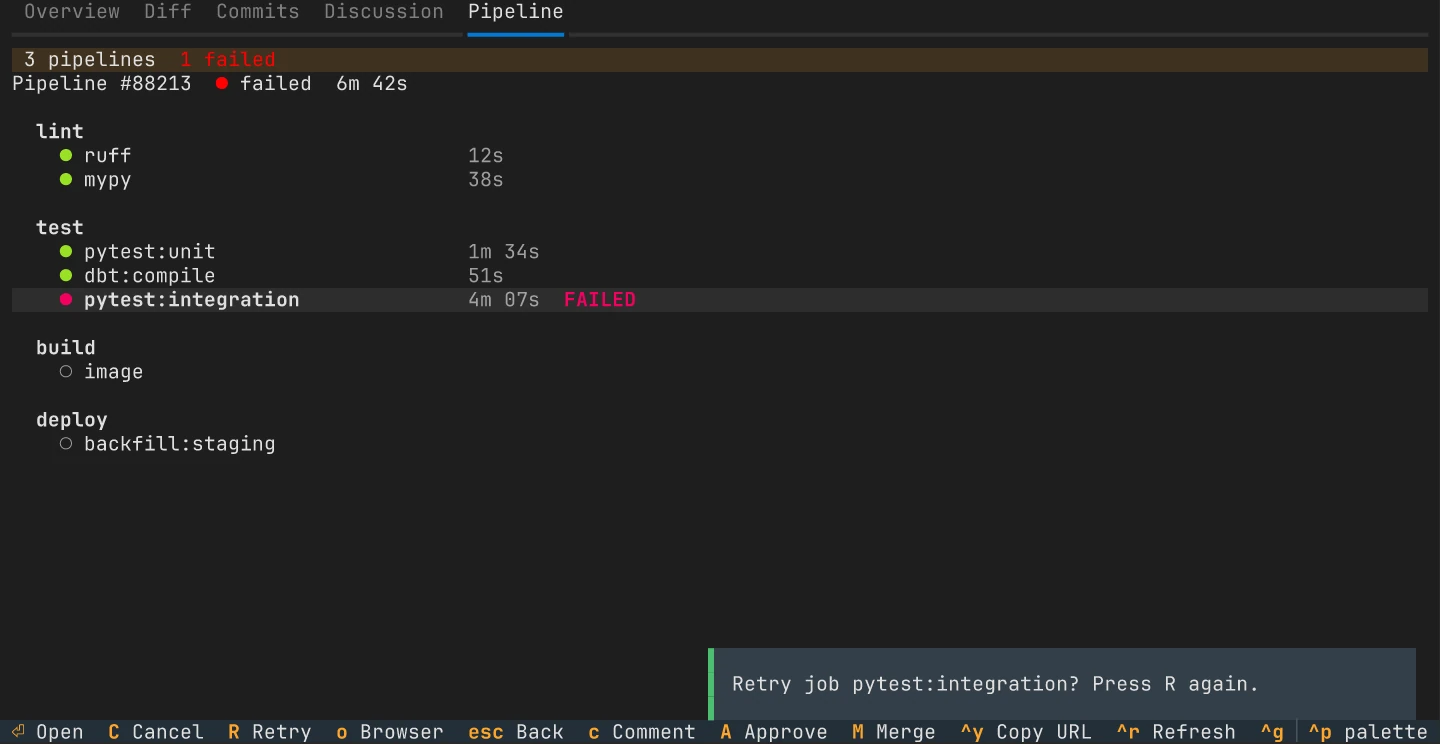This screenshot has height=744, width=1440.
Task: Click the red '1 failed' count
Action: pos(228,59)
